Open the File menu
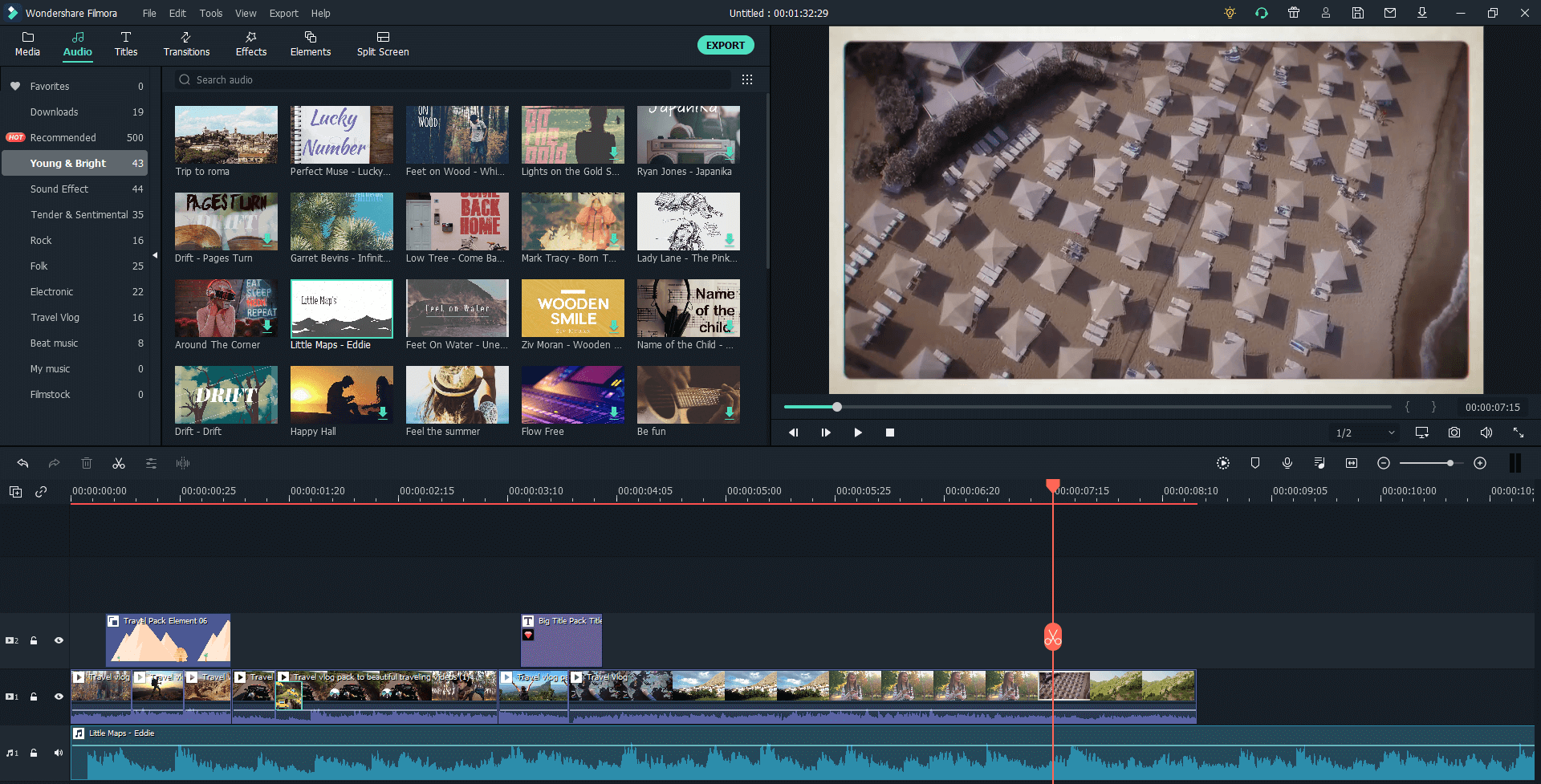 tap(149, 13)
